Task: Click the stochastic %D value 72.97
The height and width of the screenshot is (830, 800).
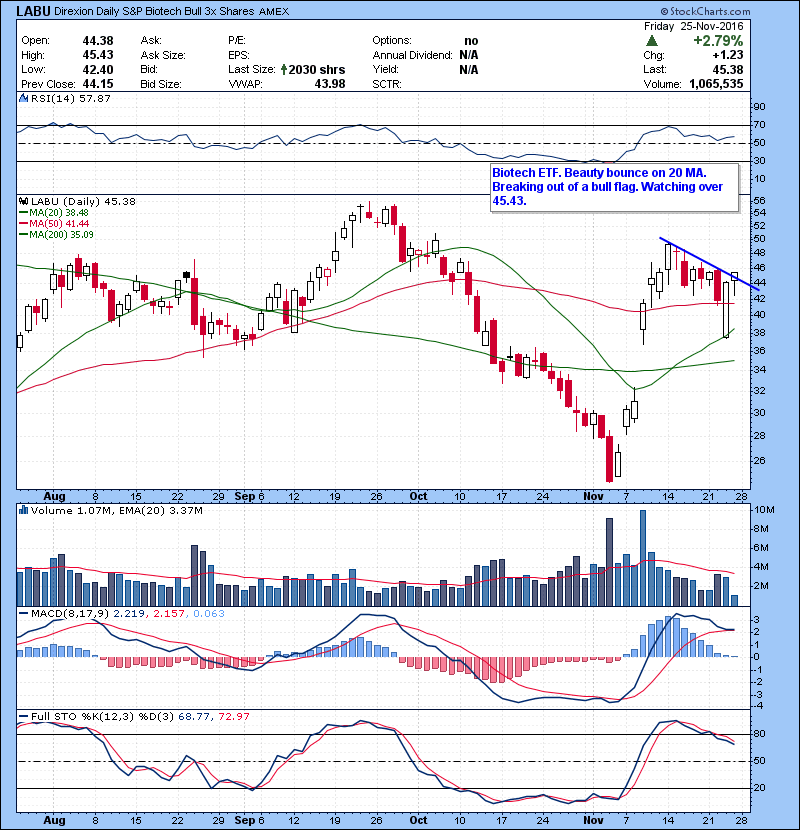Action: tap(234, 717)
